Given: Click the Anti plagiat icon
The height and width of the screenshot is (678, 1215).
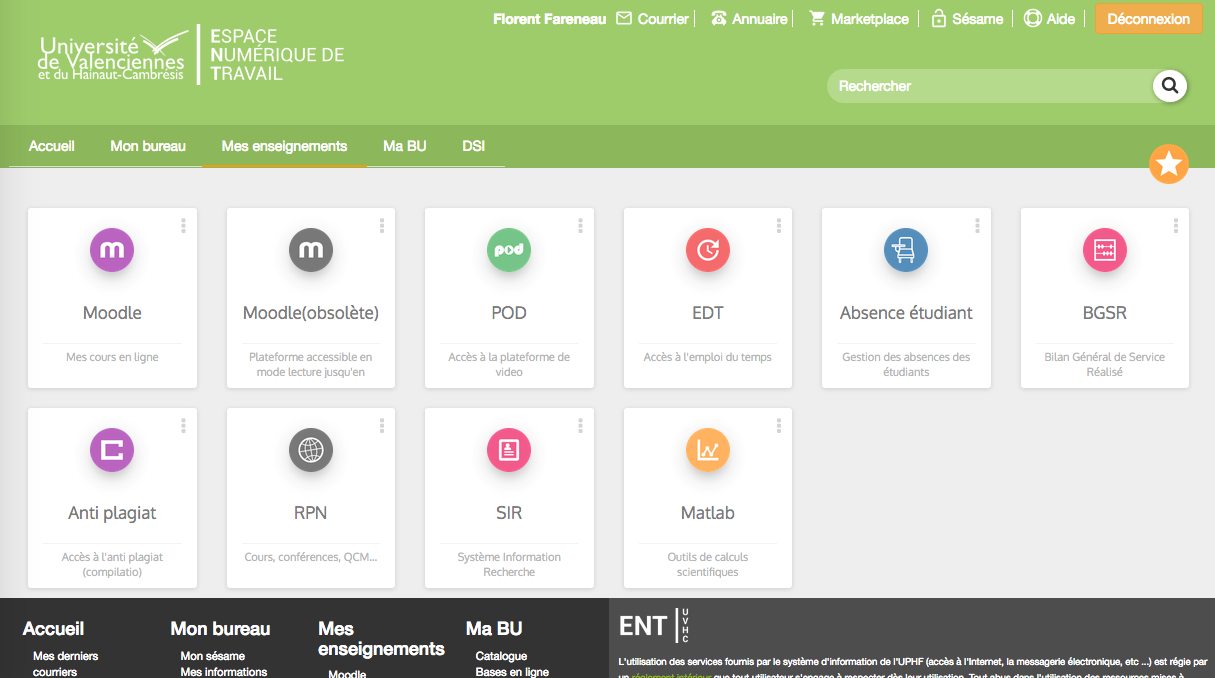Looking at the screenshot, I should point(112,450).
